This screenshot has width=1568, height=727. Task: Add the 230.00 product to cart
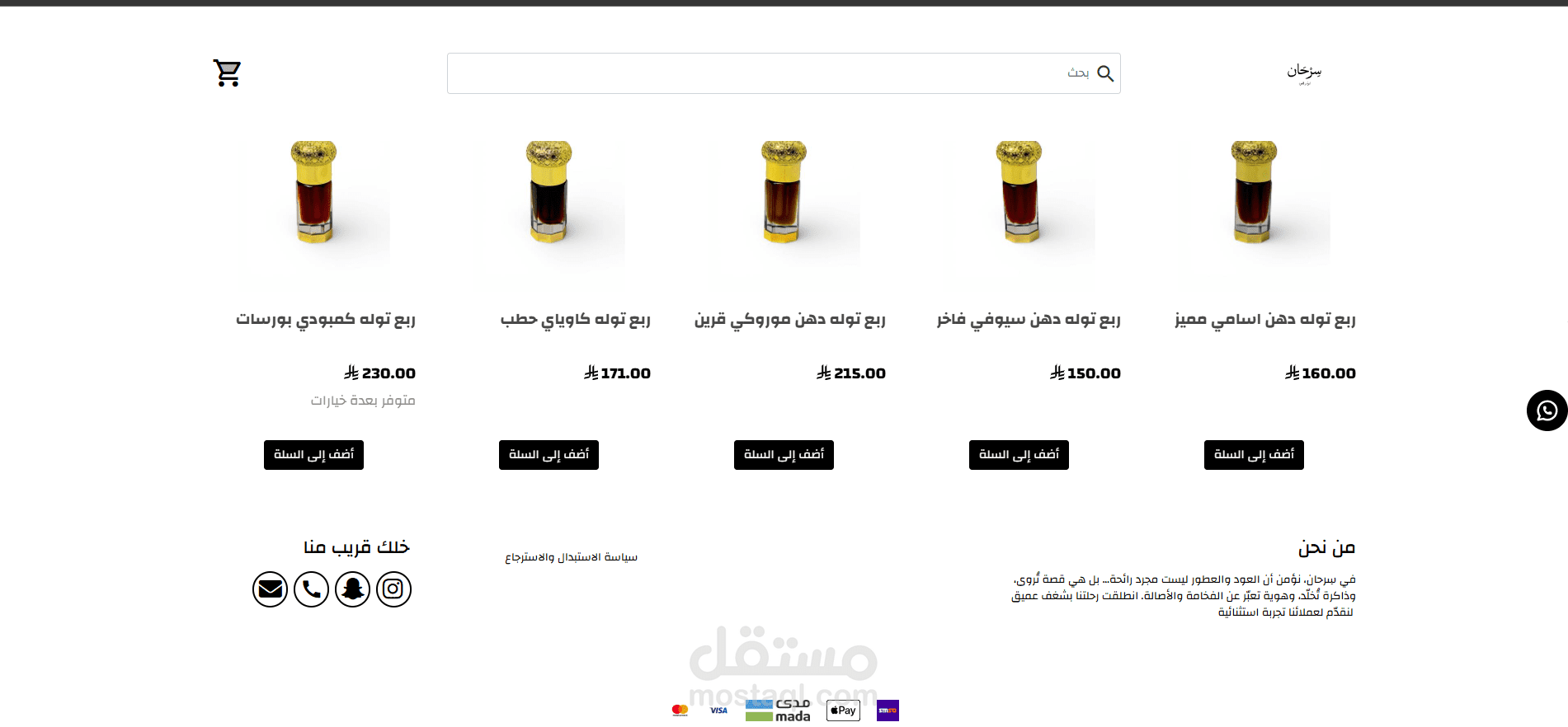(313, 455)
